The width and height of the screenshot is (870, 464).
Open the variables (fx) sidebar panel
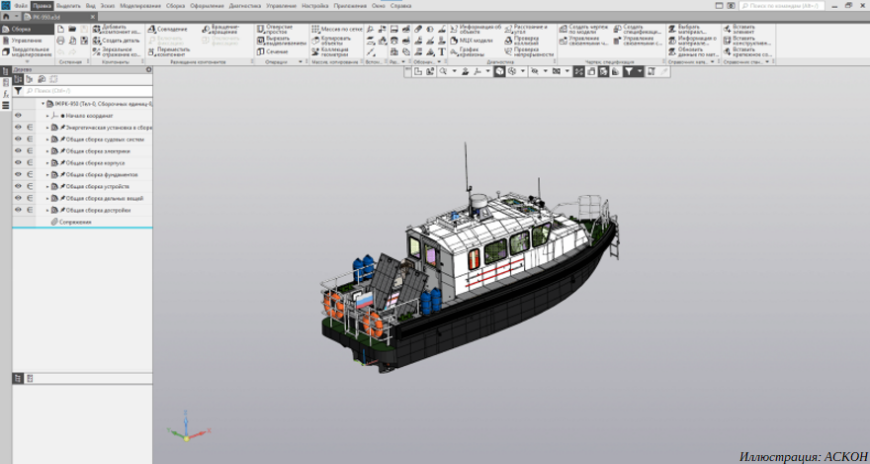[6, 94]
